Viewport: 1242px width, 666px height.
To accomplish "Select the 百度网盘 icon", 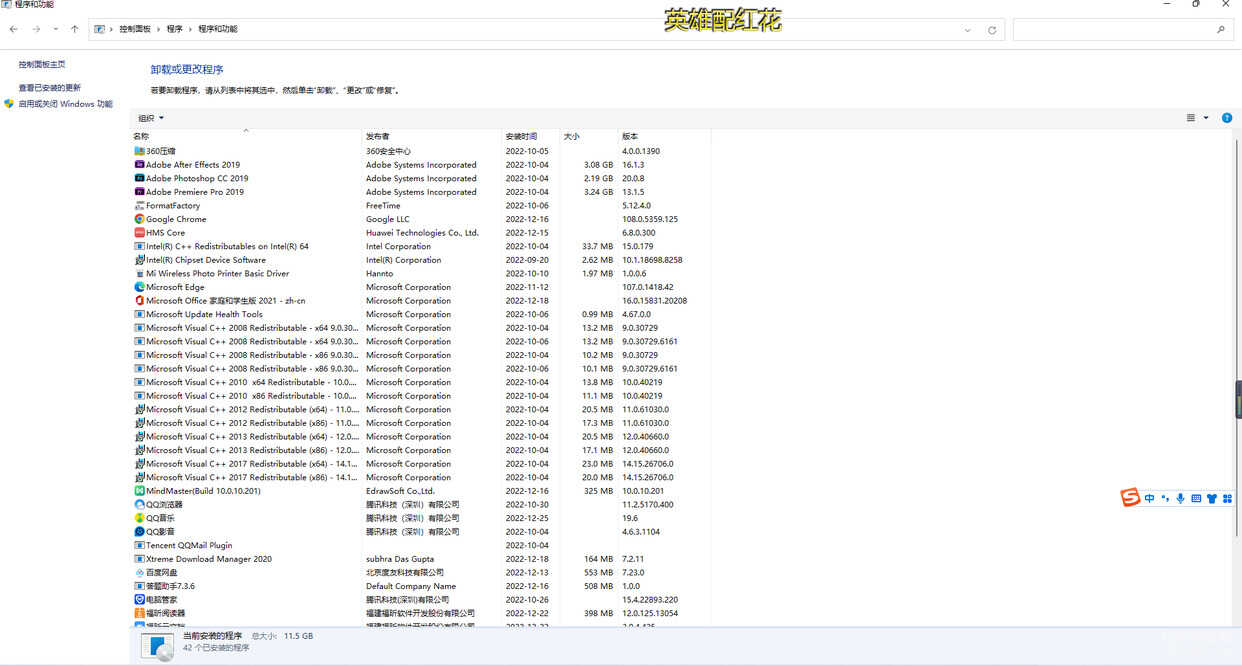I will (x=139, y=573).
